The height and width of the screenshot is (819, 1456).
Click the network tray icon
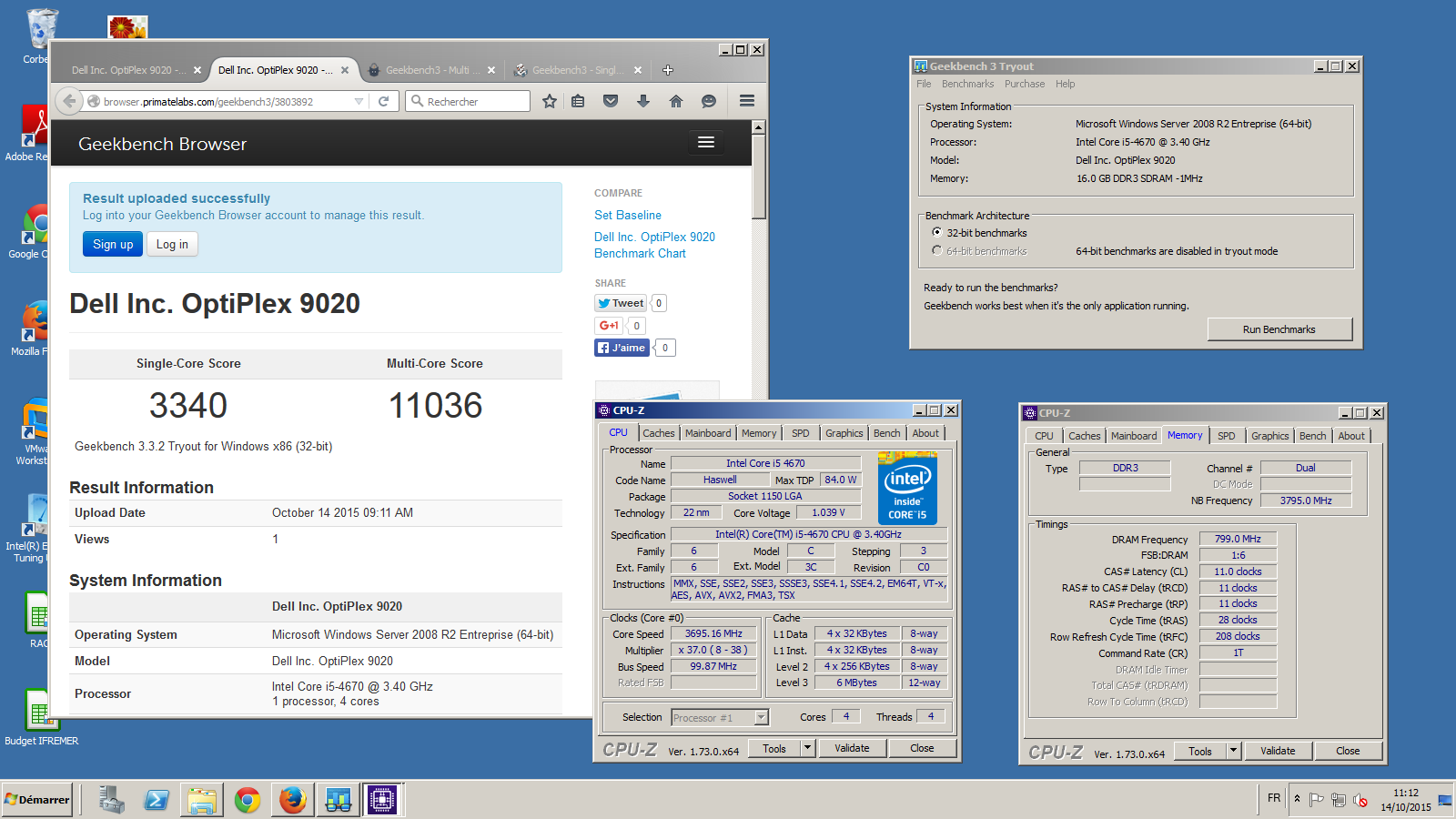[x=1339, y=800]
